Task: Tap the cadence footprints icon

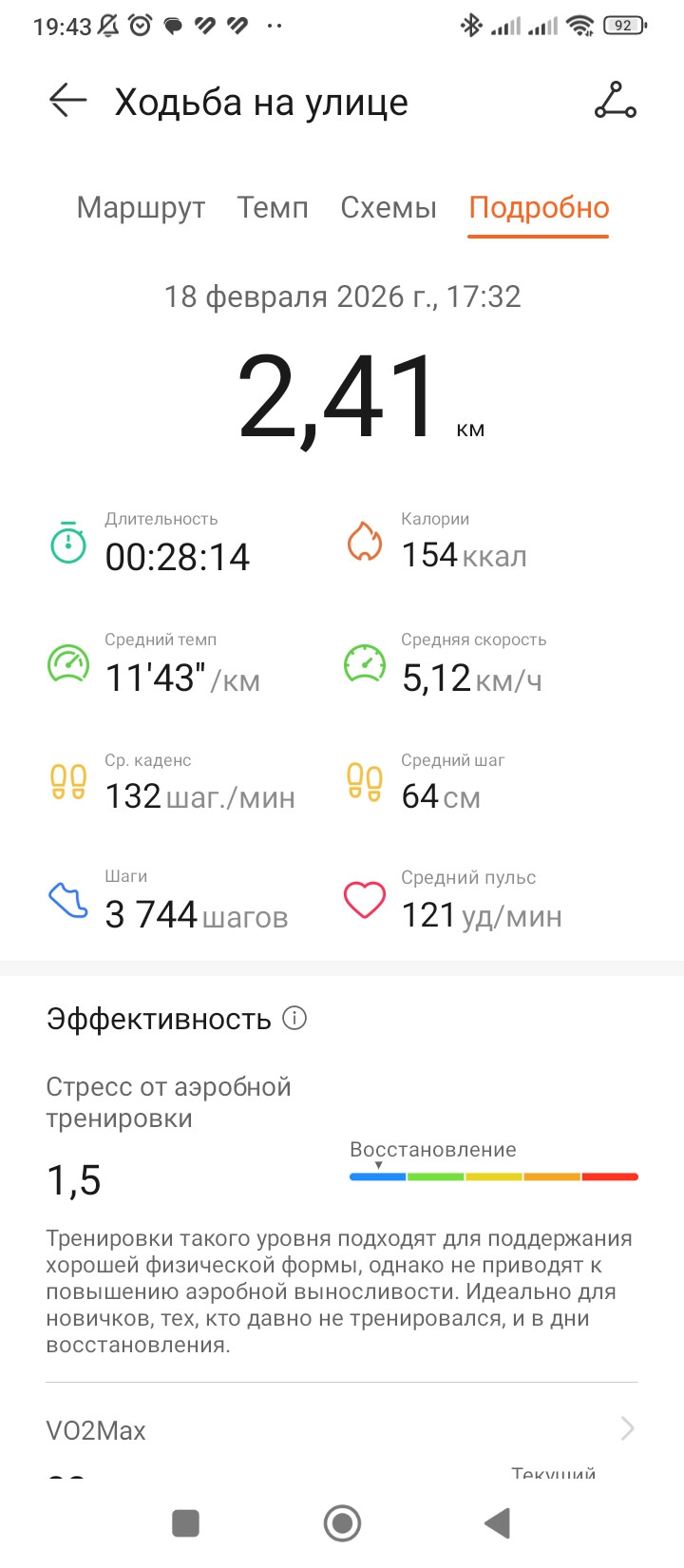Action: tap(68, 781)
